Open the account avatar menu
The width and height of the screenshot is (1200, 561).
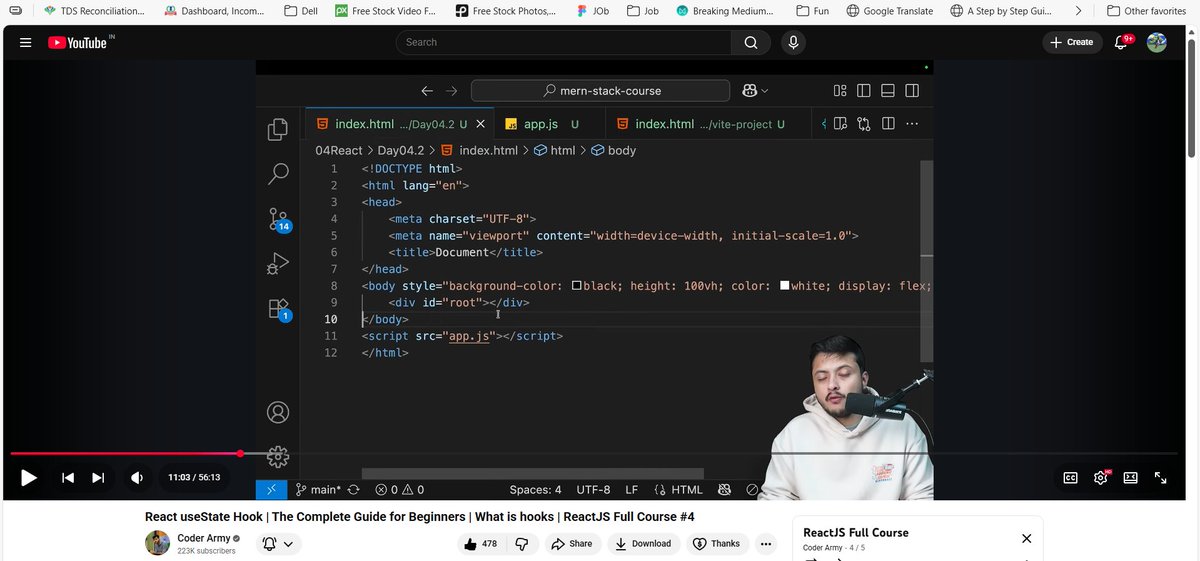1157,42
